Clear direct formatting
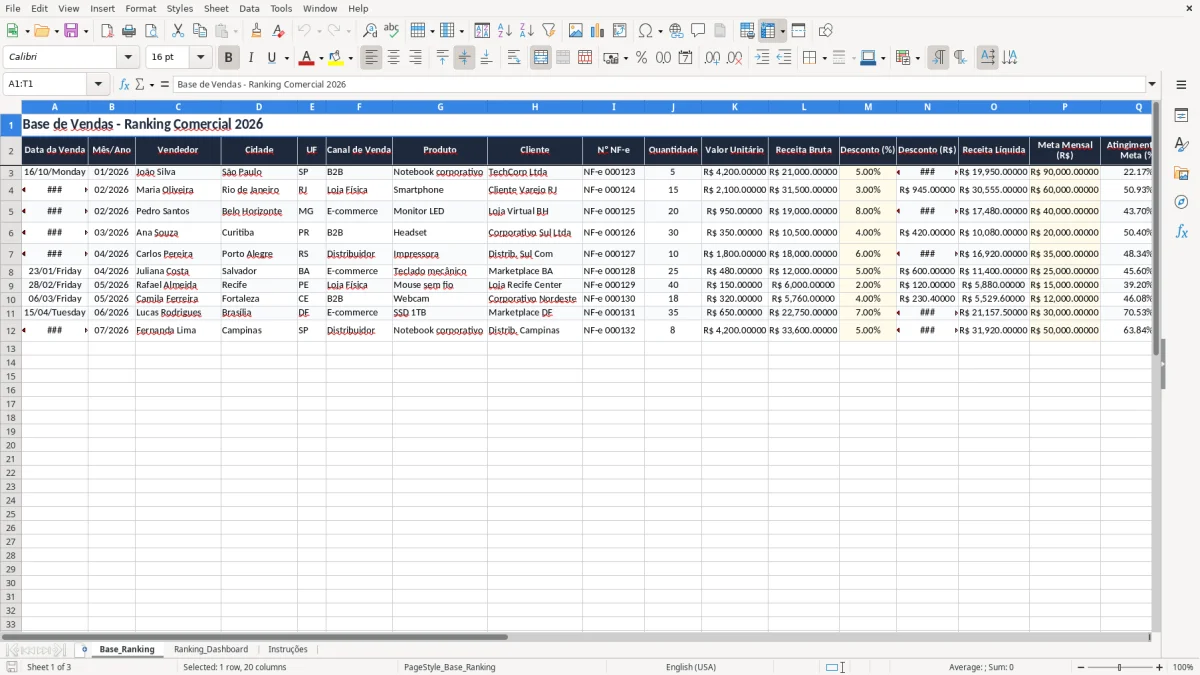This screenshot has width=1200, height=675. [278, 31]
